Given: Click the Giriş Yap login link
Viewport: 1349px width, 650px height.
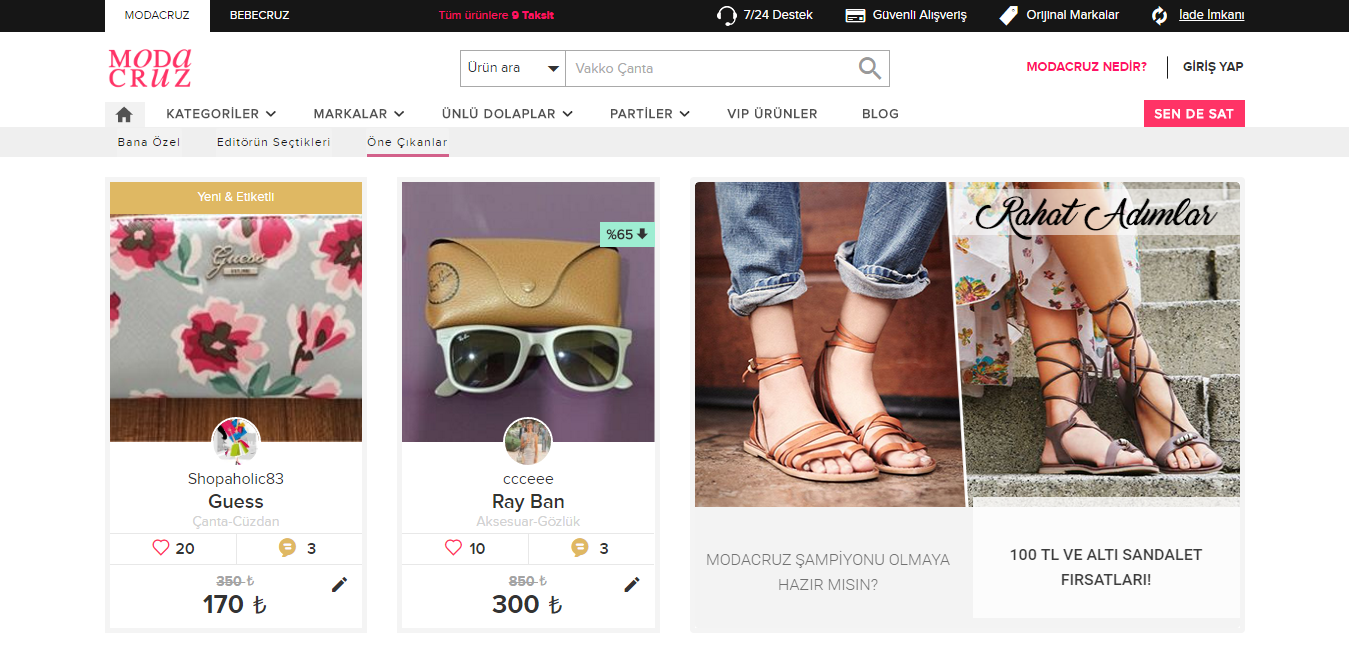Looking at the screenshot, I should (1212, 67).
